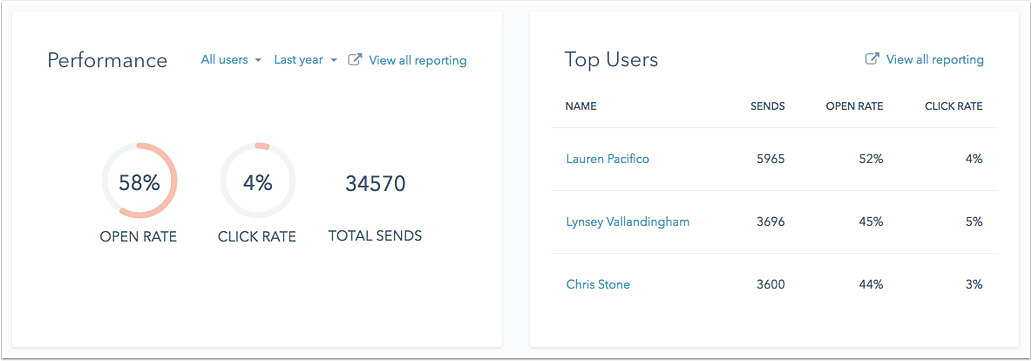
Task: Click the 3696 sends value
Action: point(770,222)
